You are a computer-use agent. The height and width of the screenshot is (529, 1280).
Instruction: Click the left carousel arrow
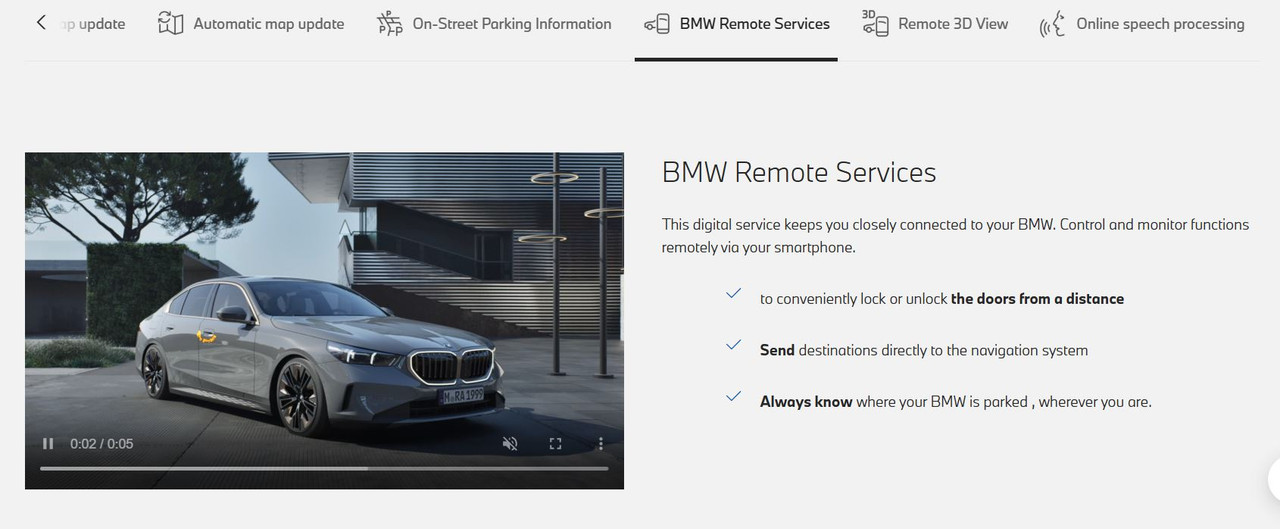(41, 22)
